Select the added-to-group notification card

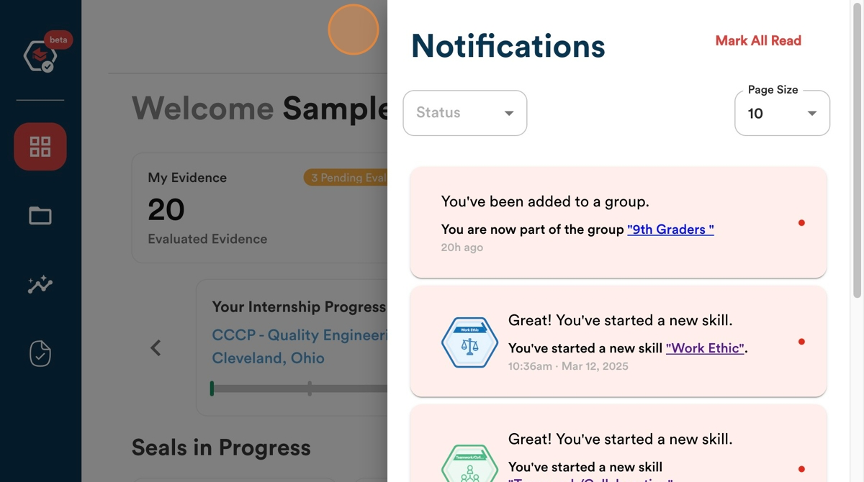tap(618, 223)
